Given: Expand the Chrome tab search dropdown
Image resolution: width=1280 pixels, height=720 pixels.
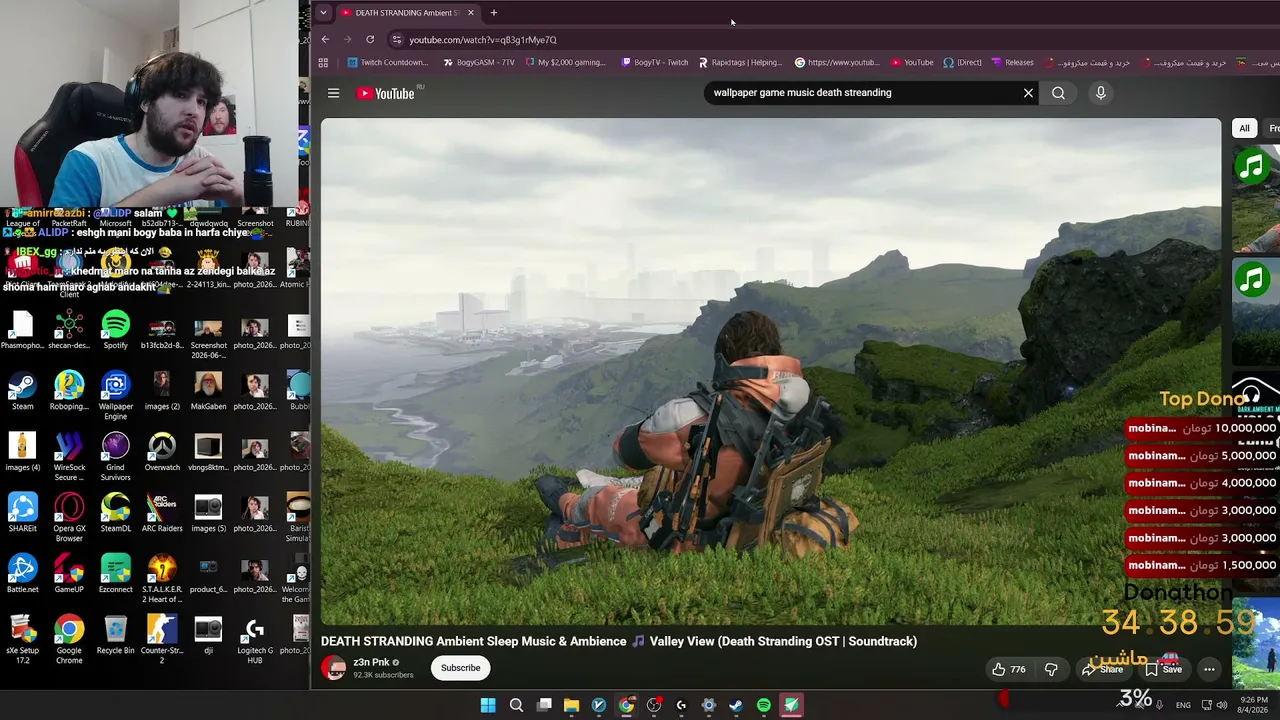Looking at the screenshot, I should pyautogui.click(x=323, y=12).
